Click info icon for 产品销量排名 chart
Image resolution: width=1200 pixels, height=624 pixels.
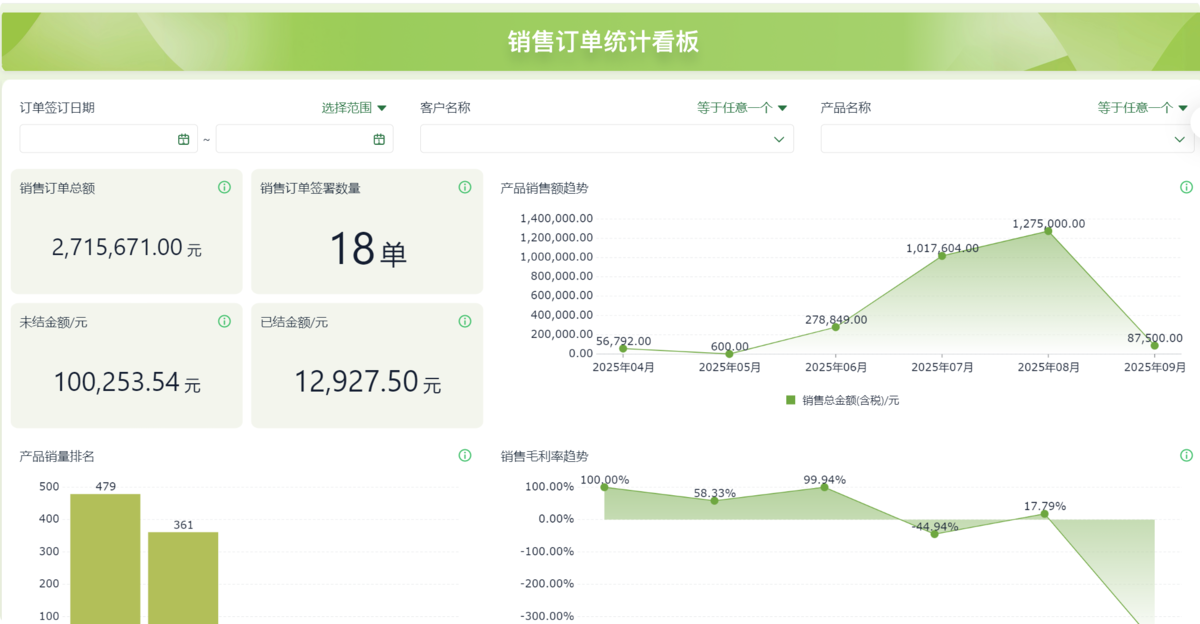[x=465, y=455]
